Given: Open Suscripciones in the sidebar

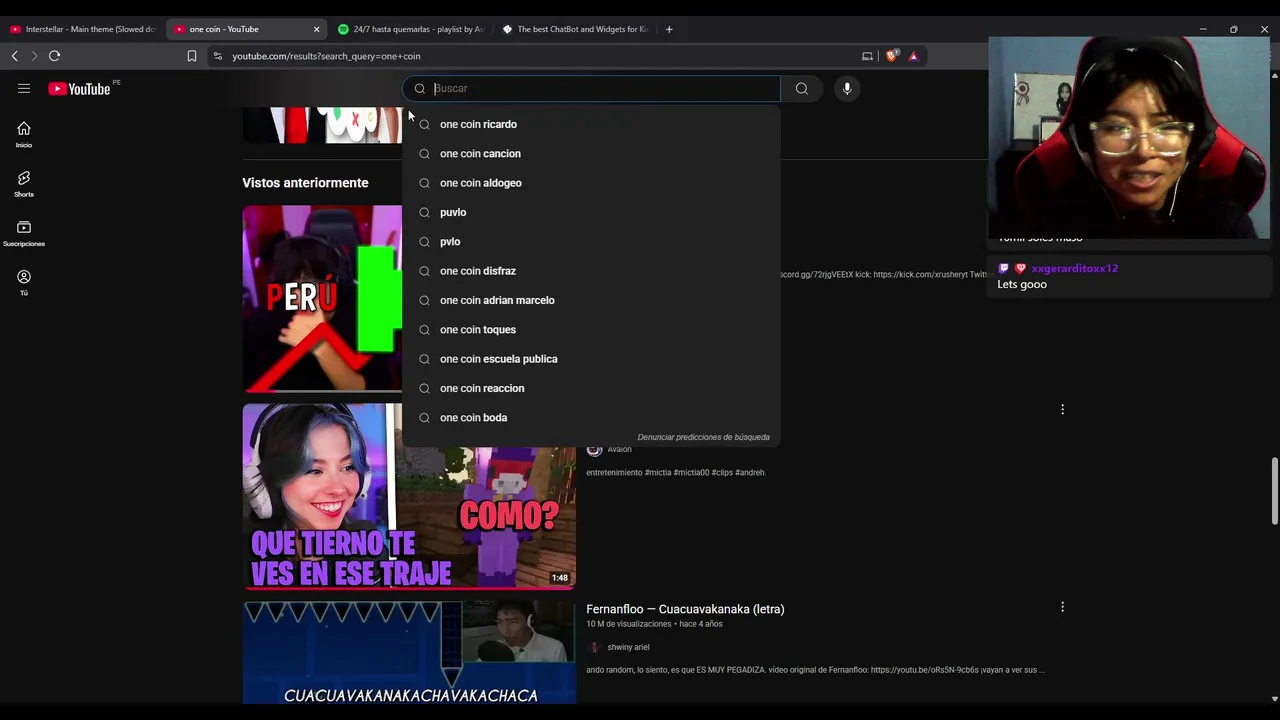Looking at the screenshot, I should [x=24, y=233].
